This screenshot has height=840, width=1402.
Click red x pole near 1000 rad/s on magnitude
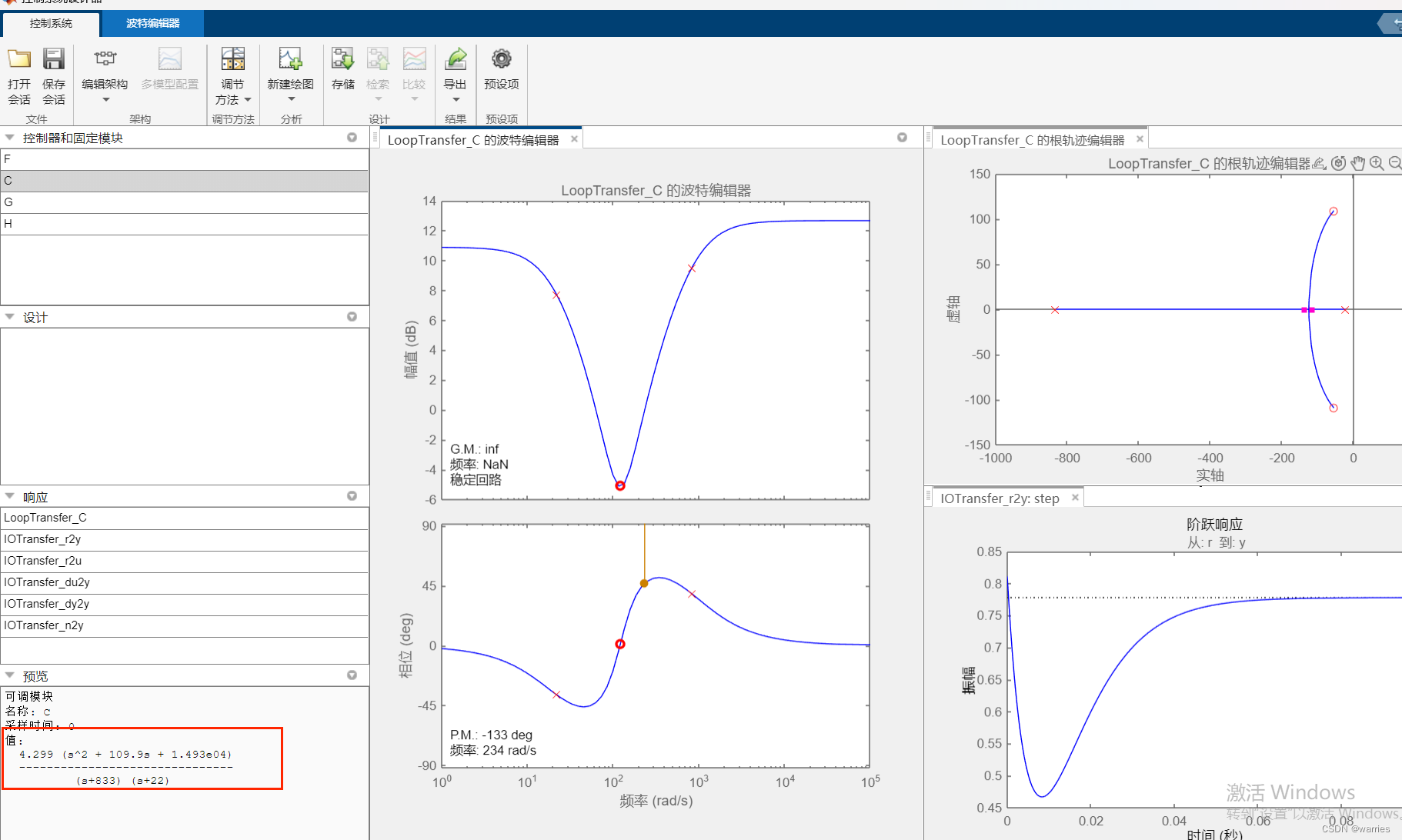click(x=692, y=268)
